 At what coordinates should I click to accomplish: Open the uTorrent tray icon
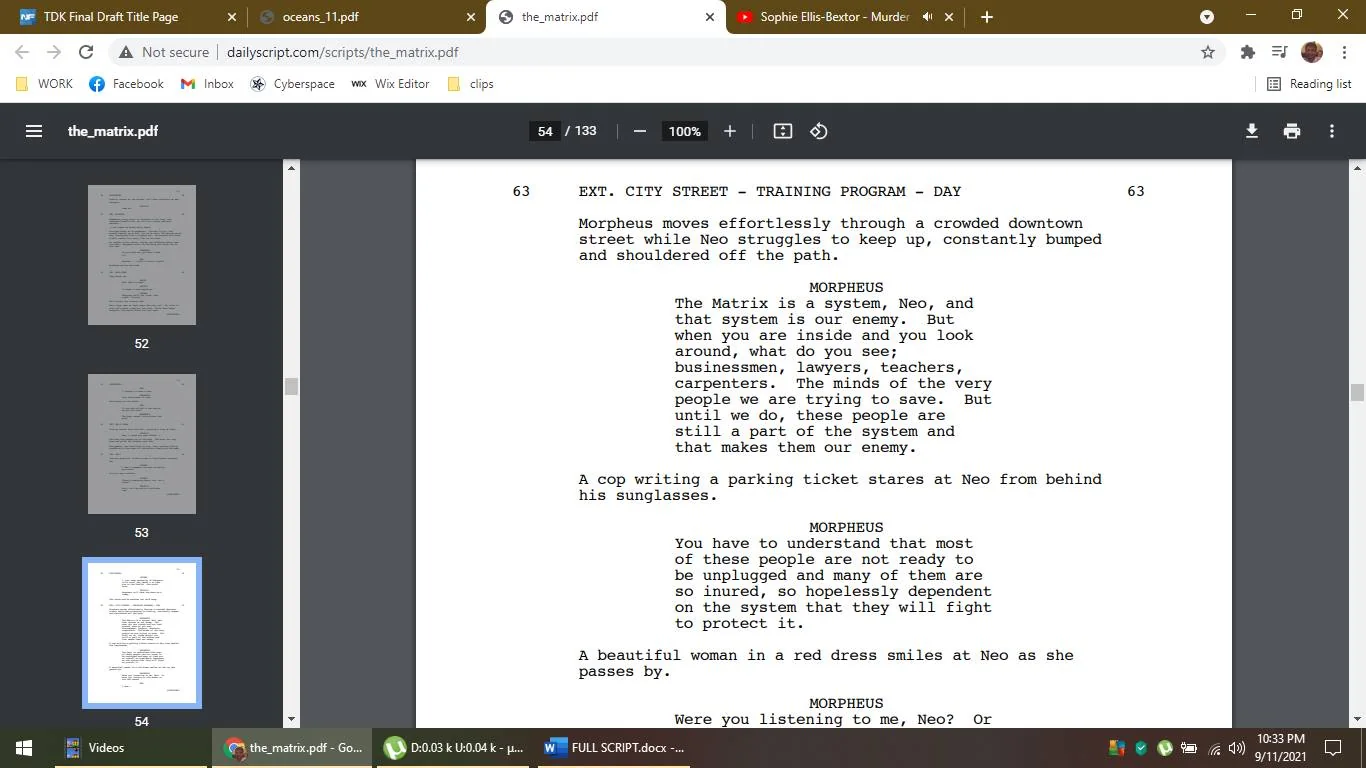pos(1165,748)
